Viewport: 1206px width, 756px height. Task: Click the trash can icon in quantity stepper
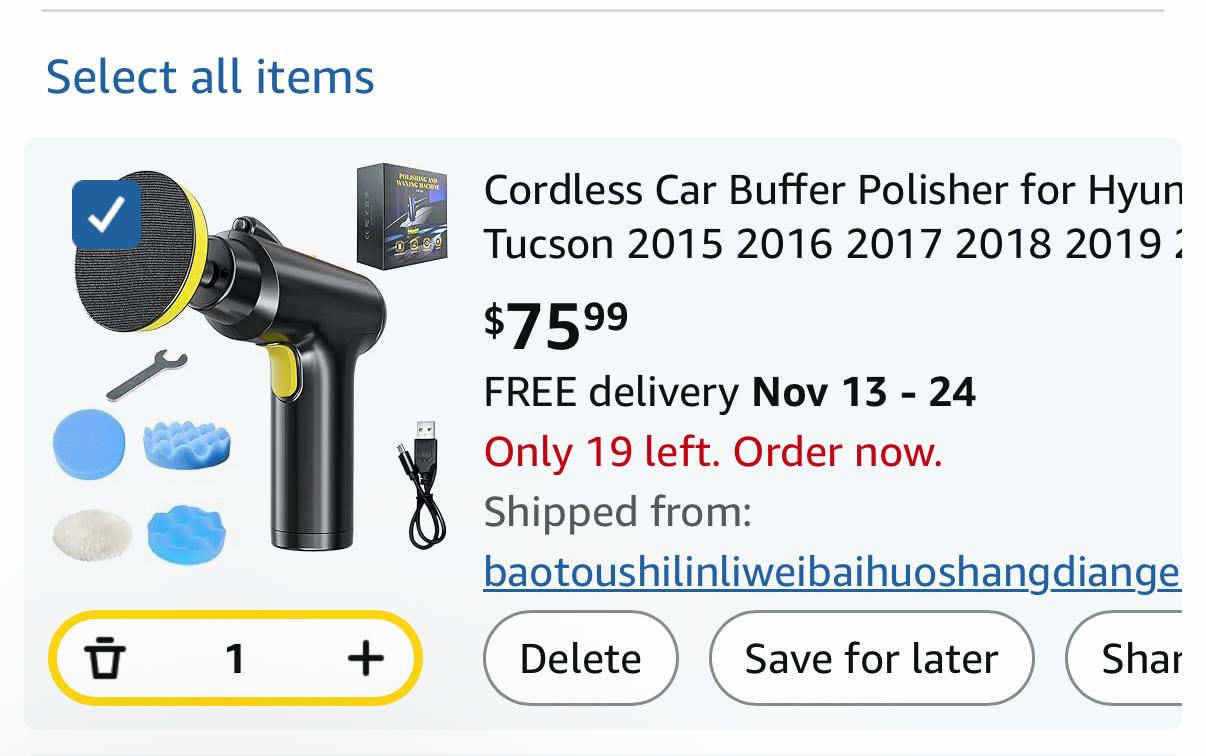click(105, 658)
